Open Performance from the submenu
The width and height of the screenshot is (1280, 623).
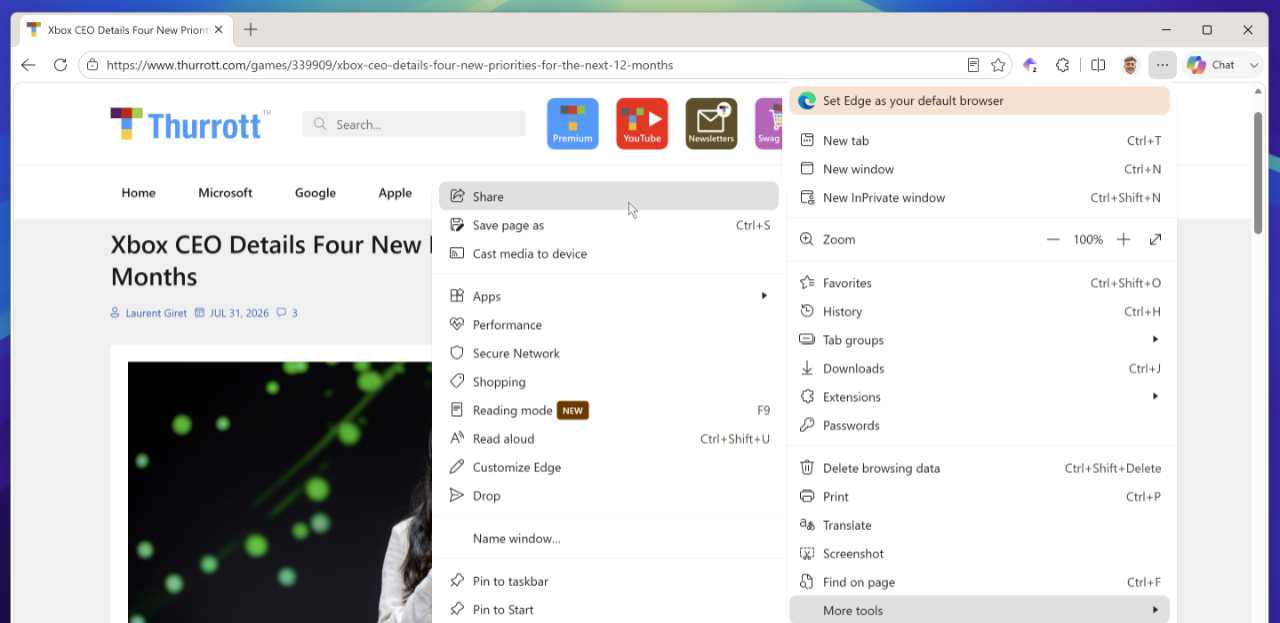click(x=608, y=325)
